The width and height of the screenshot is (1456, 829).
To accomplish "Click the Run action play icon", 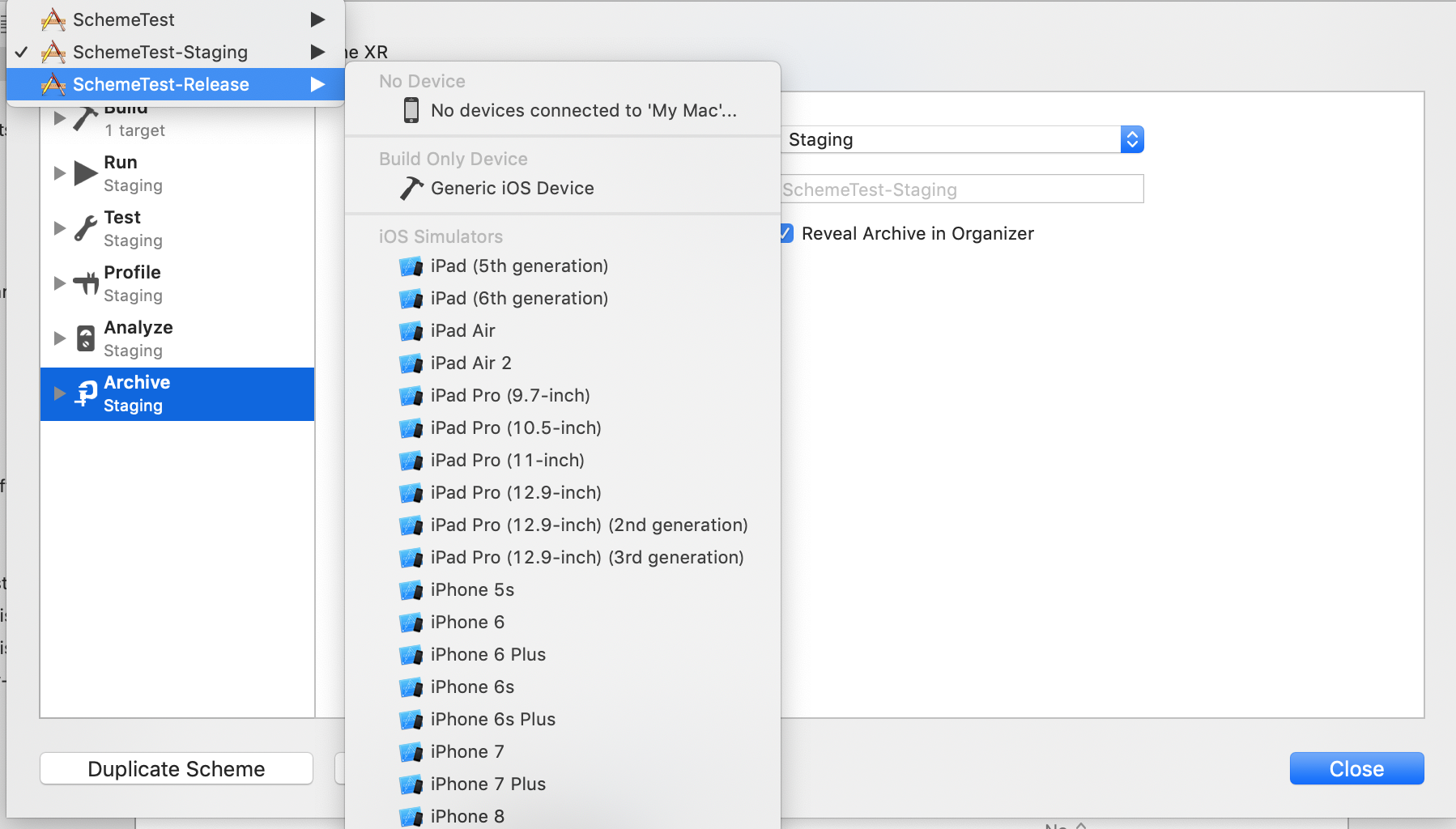I will coord(85,173).
